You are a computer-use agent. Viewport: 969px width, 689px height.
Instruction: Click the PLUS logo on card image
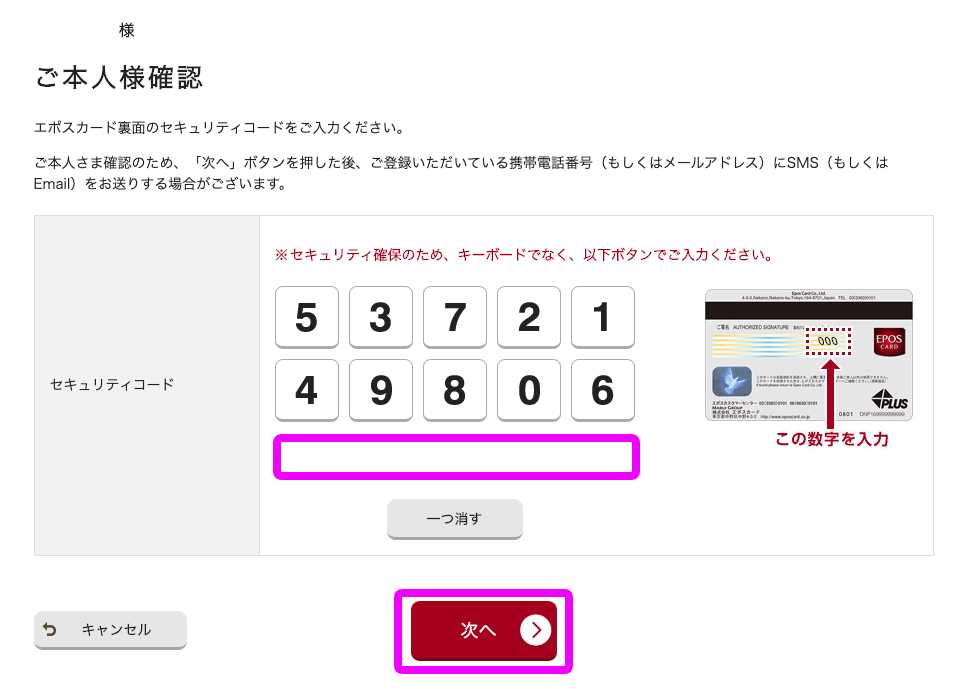coord(890,400)
